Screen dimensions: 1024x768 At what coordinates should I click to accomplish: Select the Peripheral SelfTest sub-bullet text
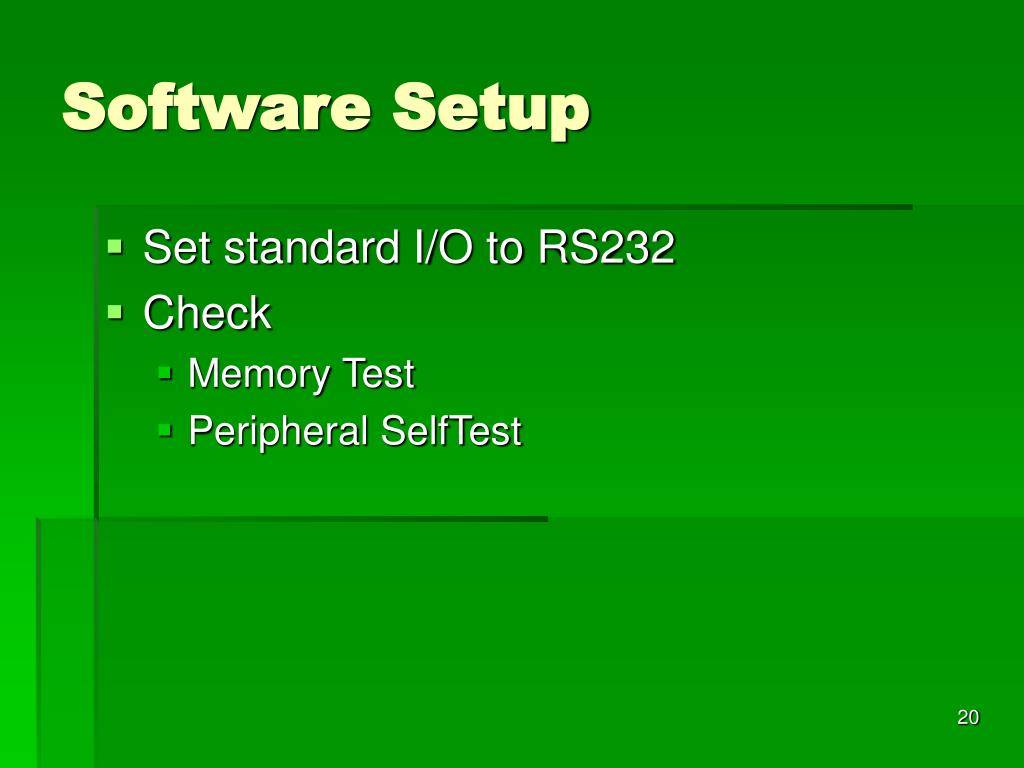(x=355, y=431)
